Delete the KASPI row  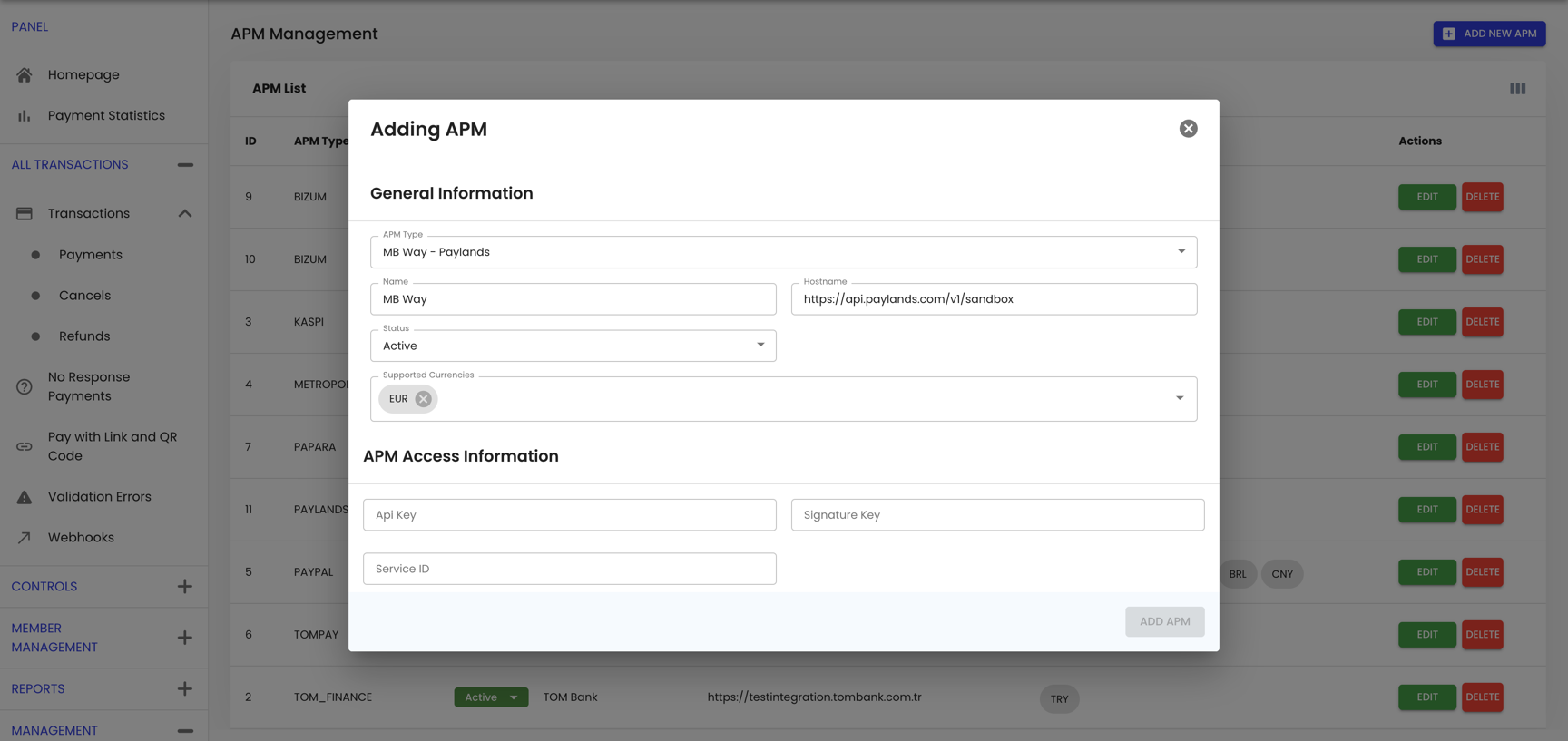[1483, 322]
